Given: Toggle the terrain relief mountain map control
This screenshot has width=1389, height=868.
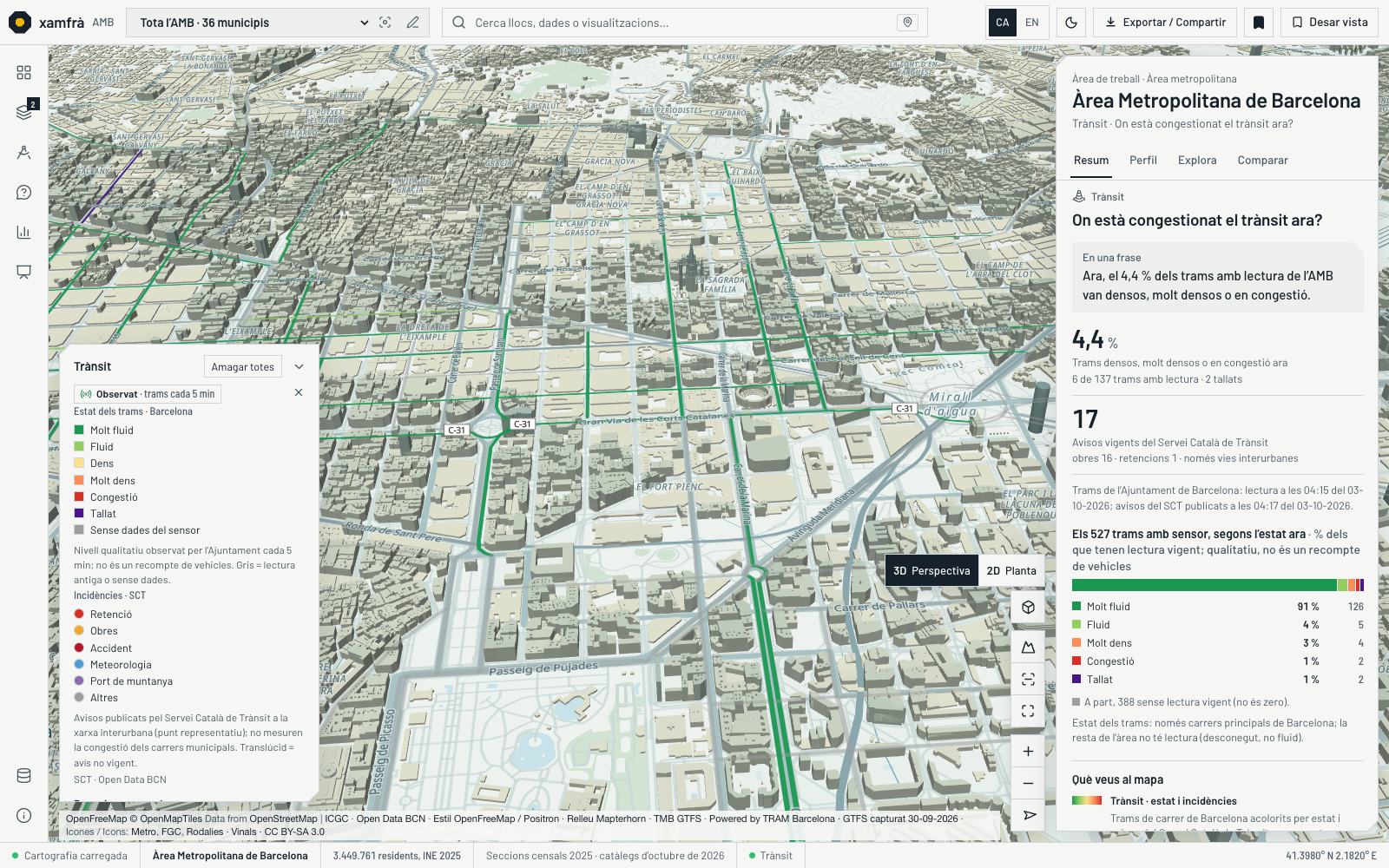Looking at the screenshot, I should coord(1028,648).
